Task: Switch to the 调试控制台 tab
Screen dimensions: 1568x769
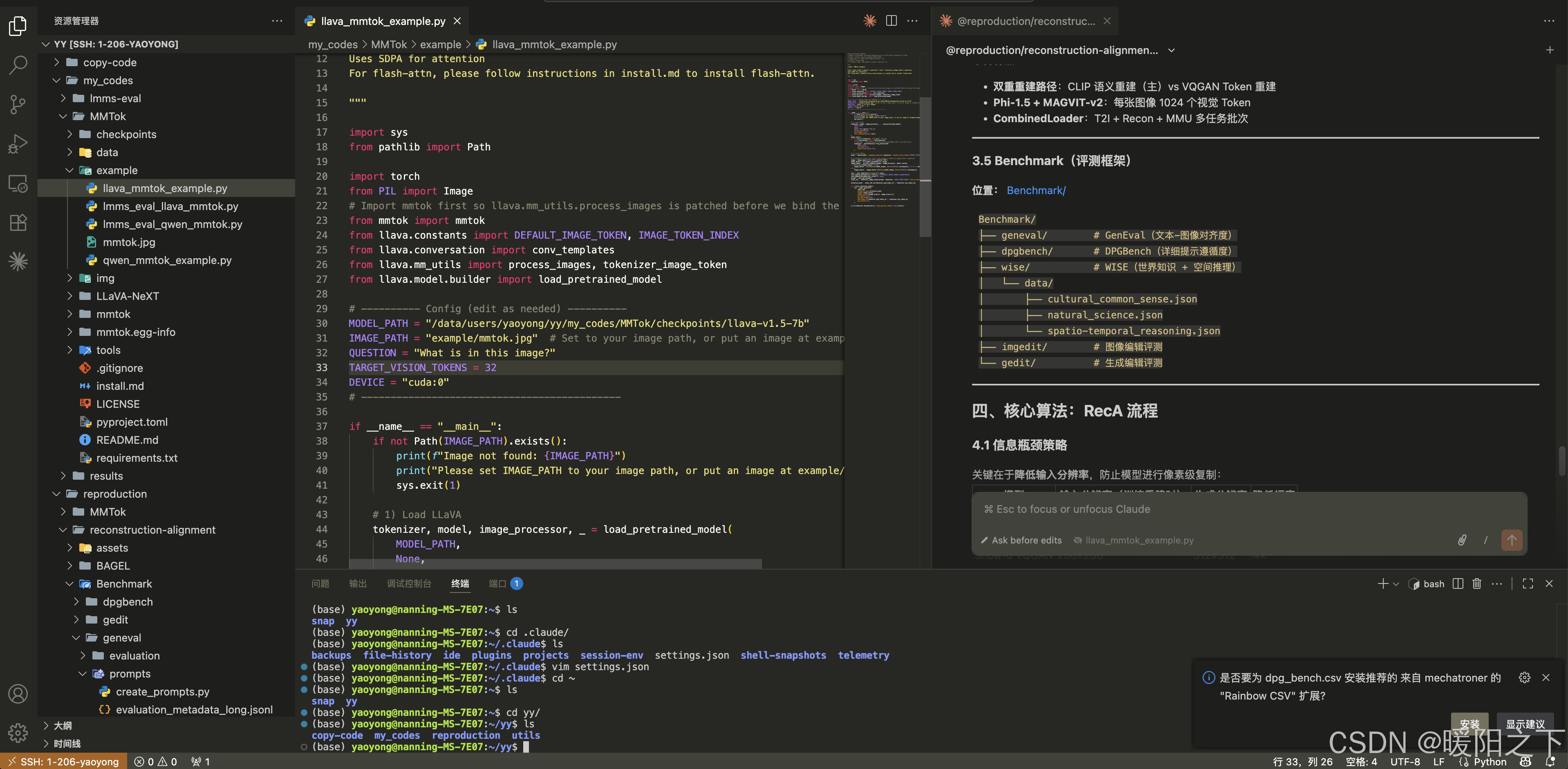Action: point(408,584)
